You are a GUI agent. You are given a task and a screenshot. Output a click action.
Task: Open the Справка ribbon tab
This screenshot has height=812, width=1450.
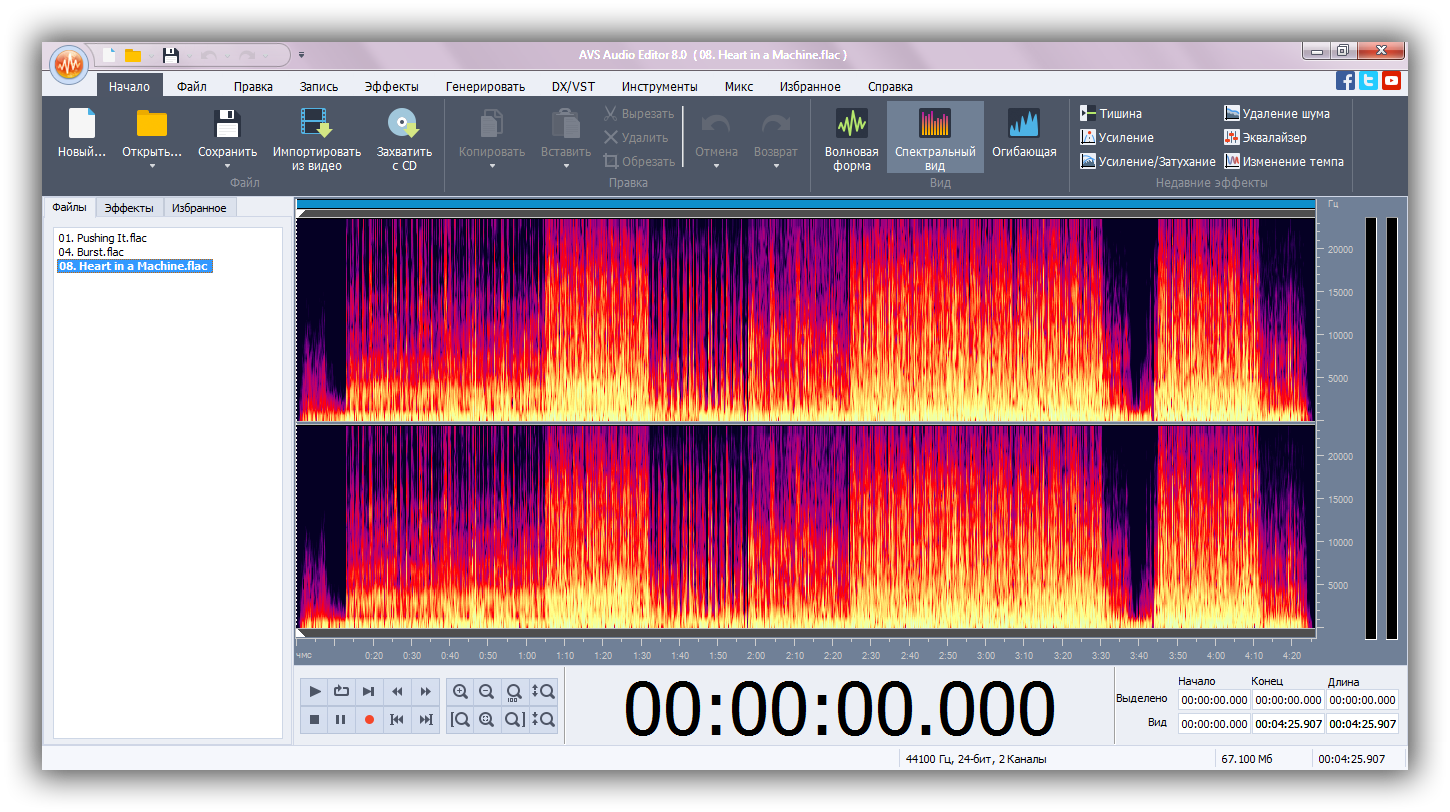tap(890, 87)
